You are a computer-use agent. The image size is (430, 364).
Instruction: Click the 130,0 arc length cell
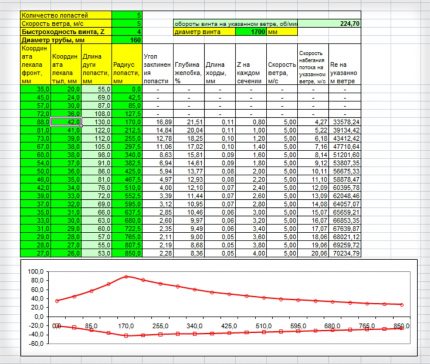[97, 122]
